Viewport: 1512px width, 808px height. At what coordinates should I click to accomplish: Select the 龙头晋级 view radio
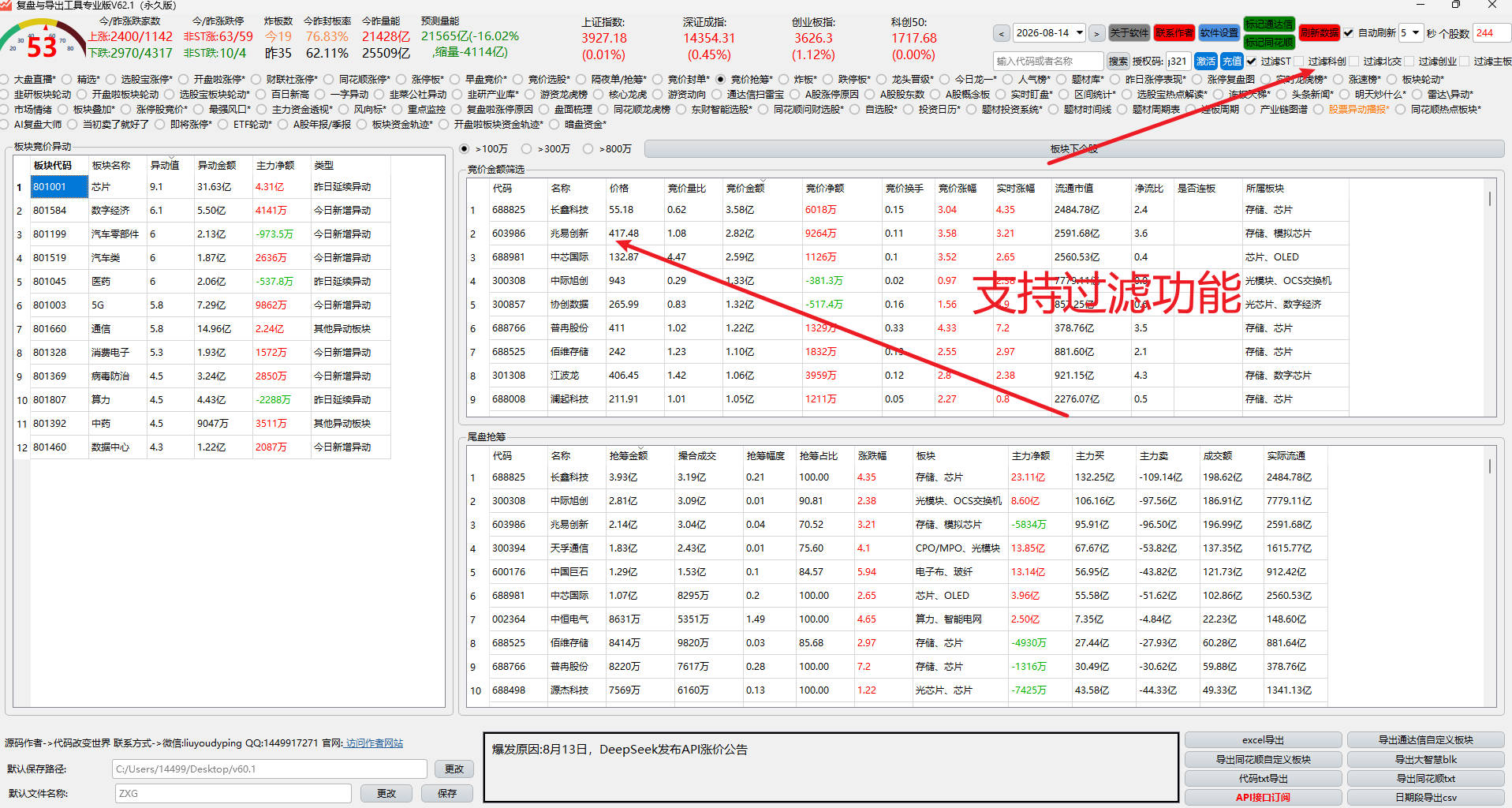[882, 79]
